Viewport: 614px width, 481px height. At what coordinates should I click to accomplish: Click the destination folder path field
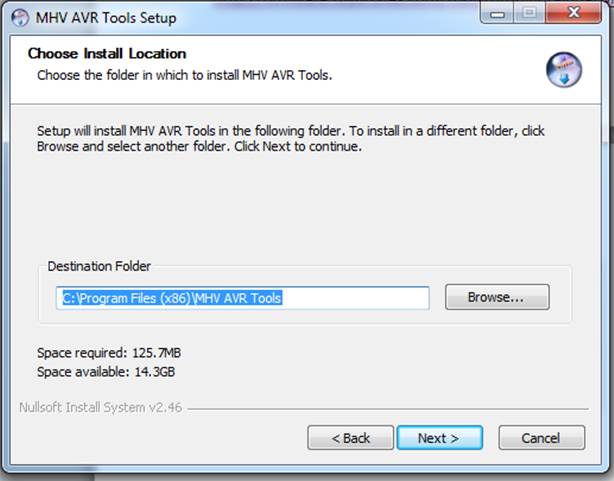pos(243,298)
